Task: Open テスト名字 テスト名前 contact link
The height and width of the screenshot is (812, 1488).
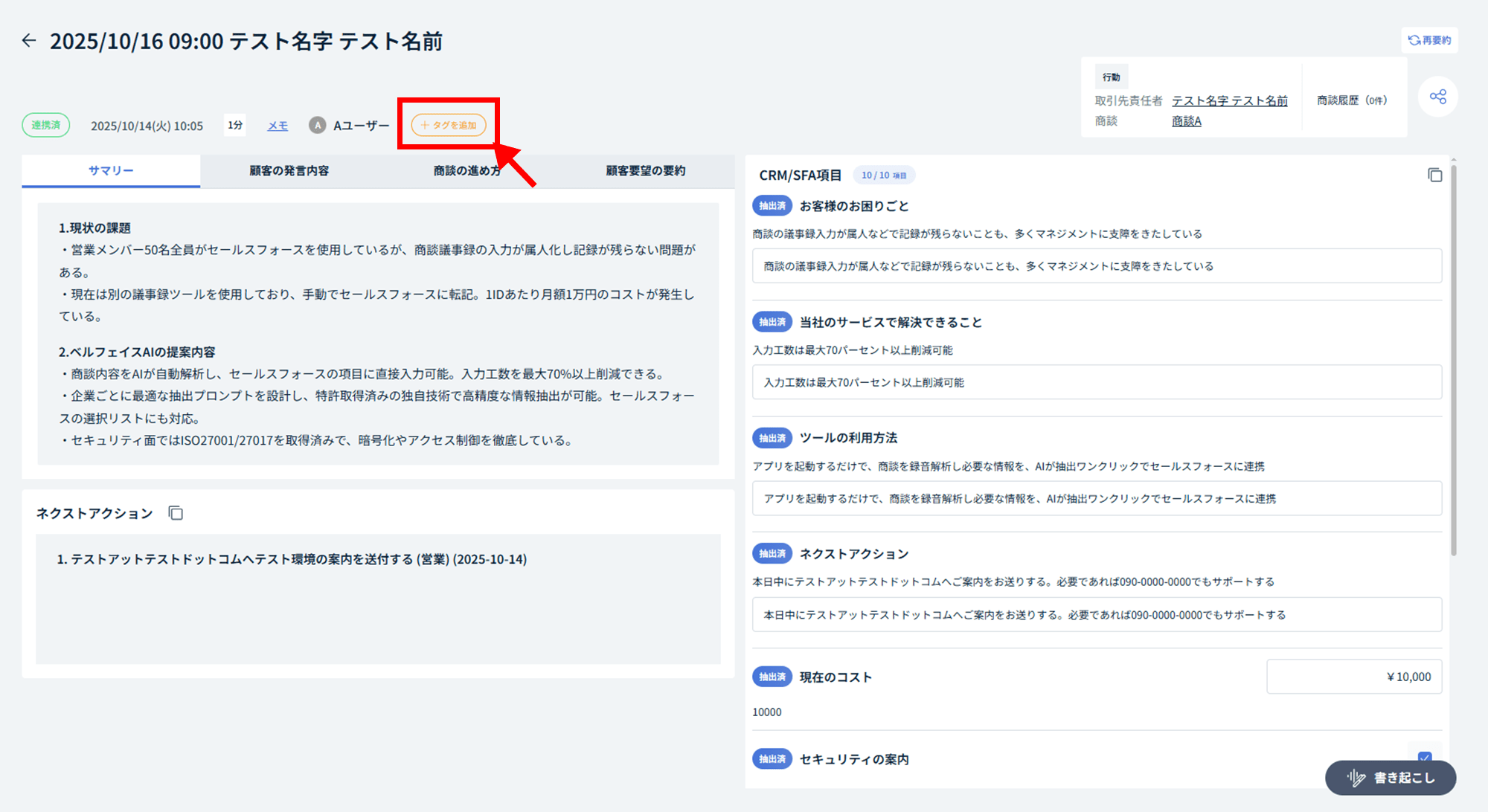Action: (1229, 100)
